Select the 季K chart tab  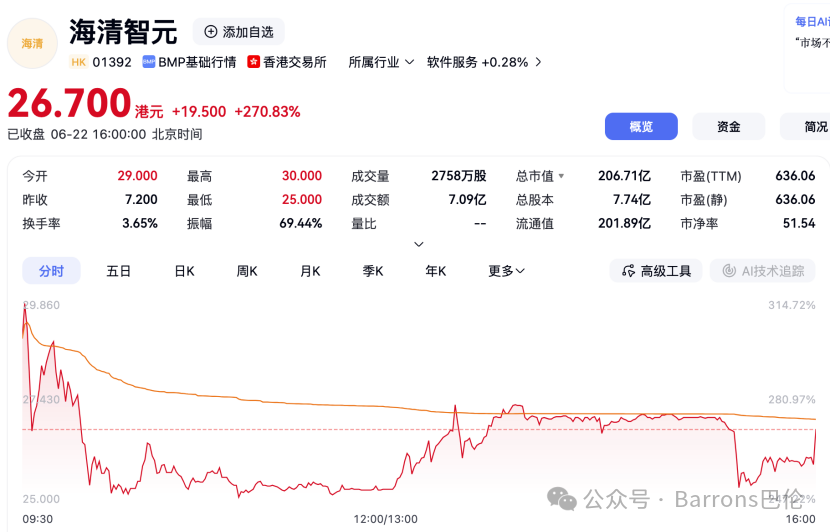373,271
